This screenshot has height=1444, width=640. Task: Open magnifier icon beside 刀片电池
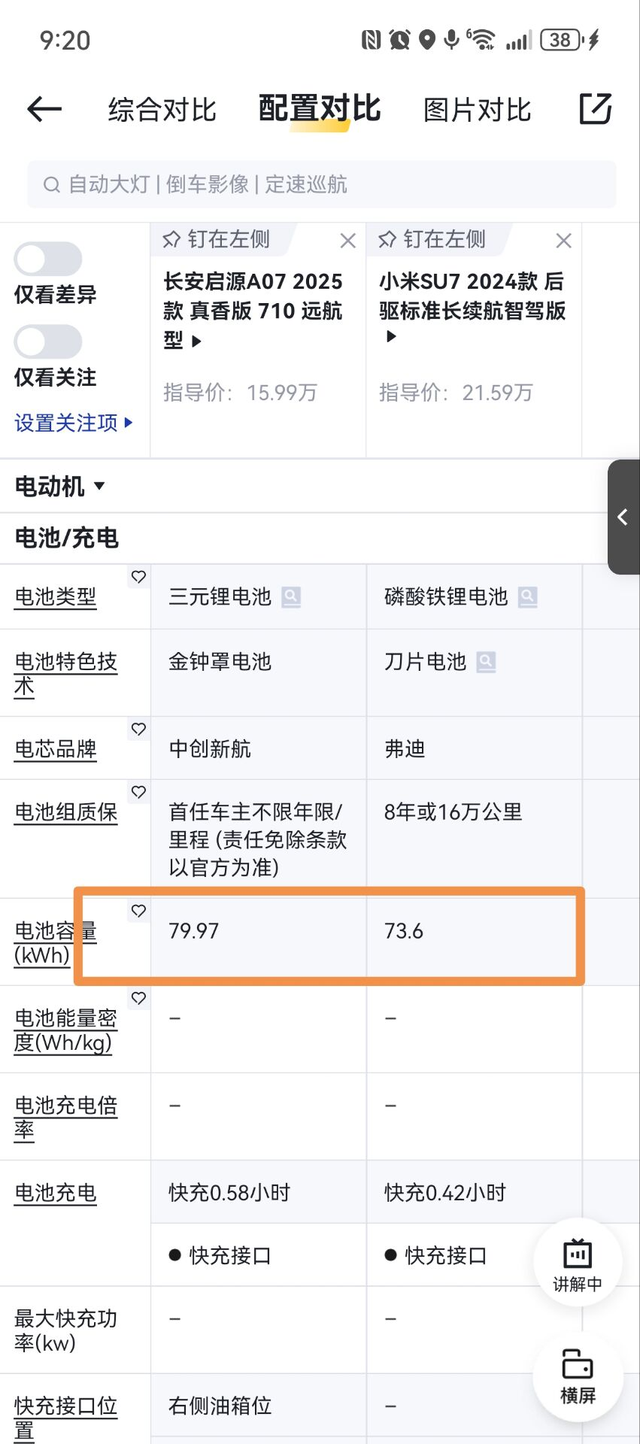pos(488,661)
